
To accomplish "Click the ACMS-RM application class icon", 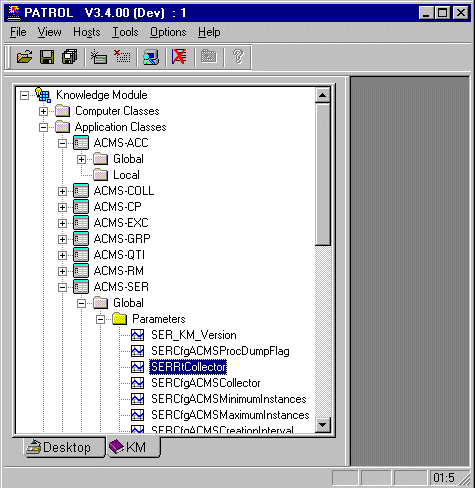I will [x=81, y=271].
